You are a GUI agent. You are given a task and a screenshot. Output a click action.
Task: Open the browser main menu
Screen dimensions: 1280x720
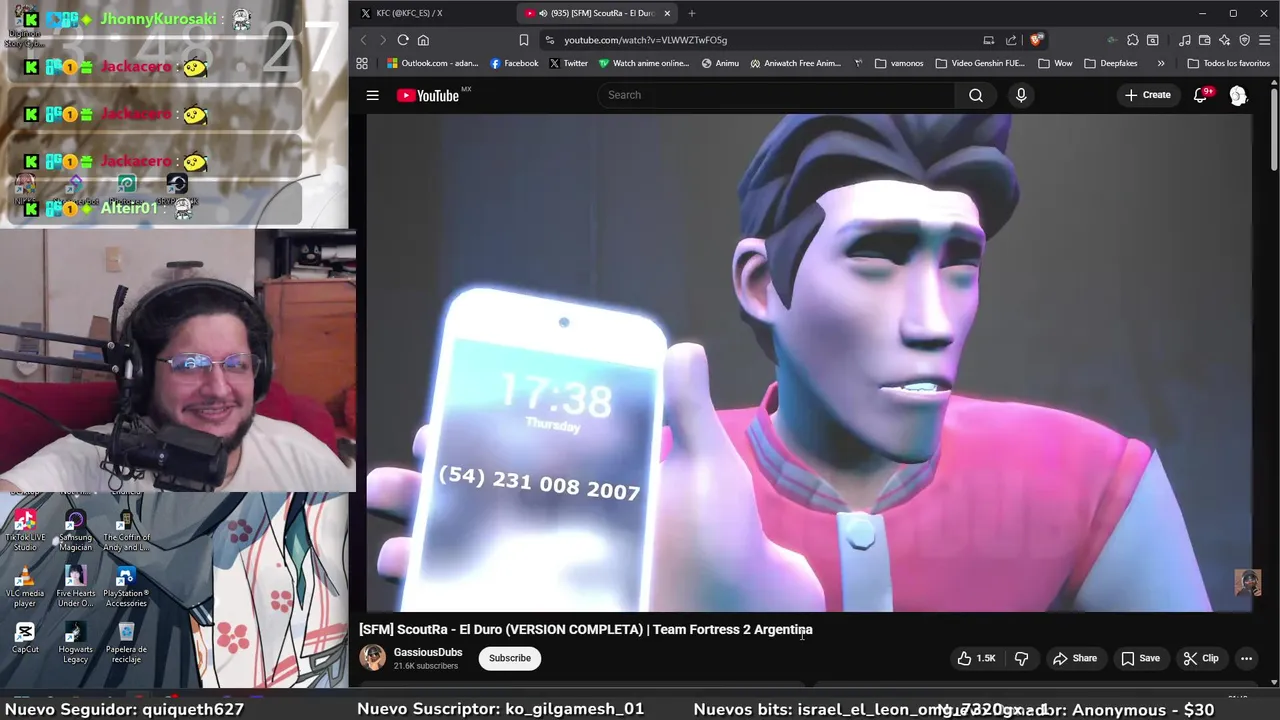coord(1264,40)
